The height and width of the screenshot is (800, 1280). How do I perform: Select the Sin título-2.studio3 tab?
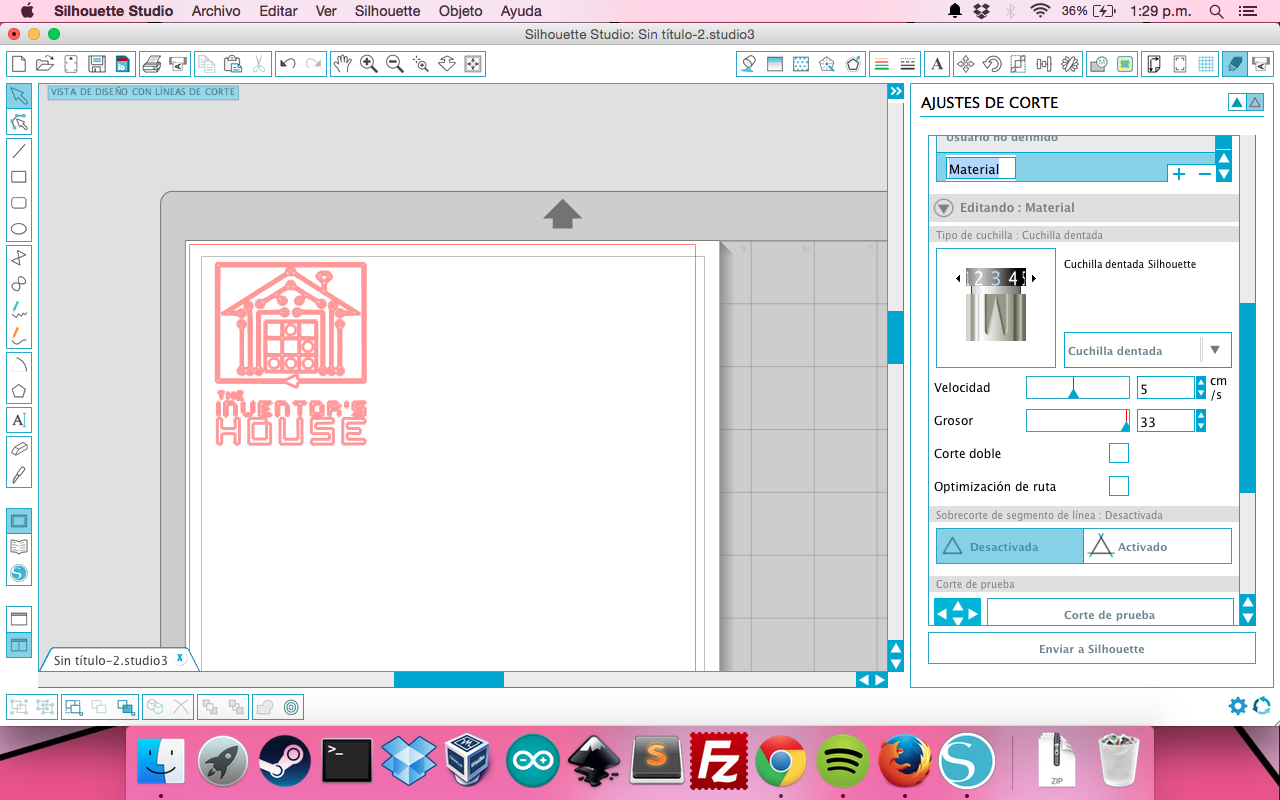[111, 660]
